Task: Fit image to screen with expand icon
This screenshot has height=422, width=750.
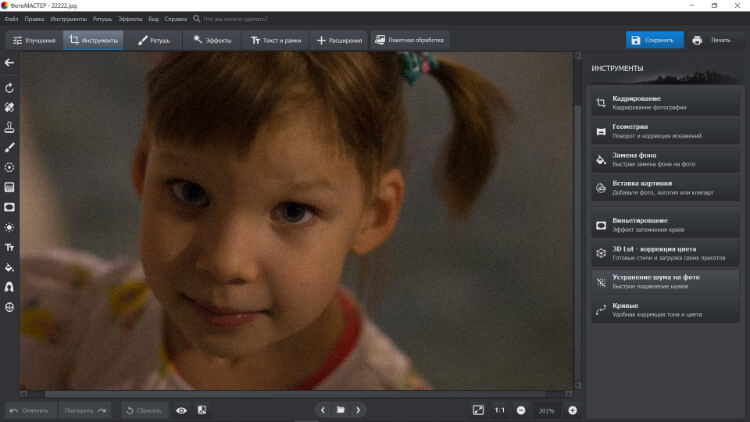Action: (478, 410)
